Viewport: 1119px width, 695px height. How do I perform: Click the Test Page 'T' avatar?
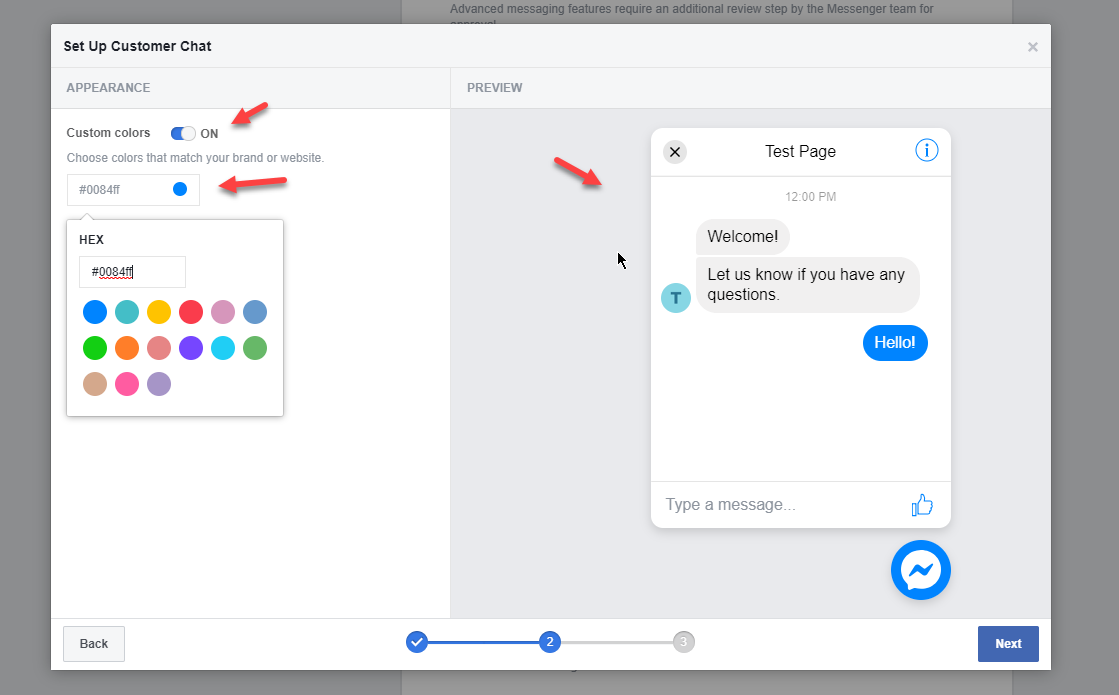pos(675,297)
